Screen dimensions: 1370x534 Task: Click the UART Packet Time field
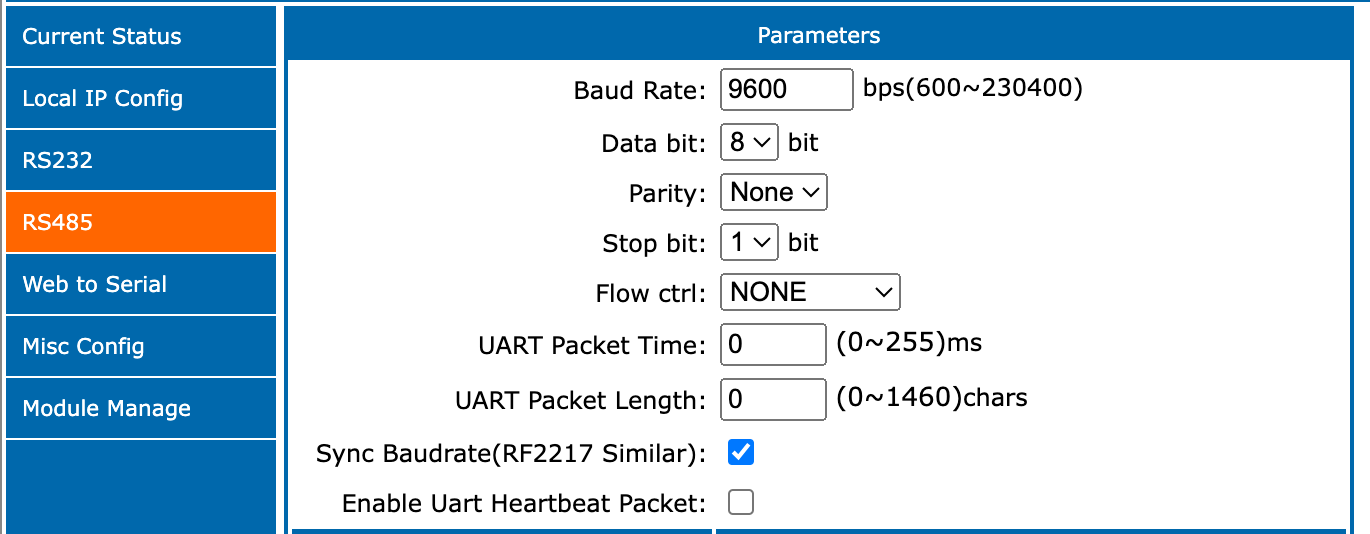(x=773, y=345)
